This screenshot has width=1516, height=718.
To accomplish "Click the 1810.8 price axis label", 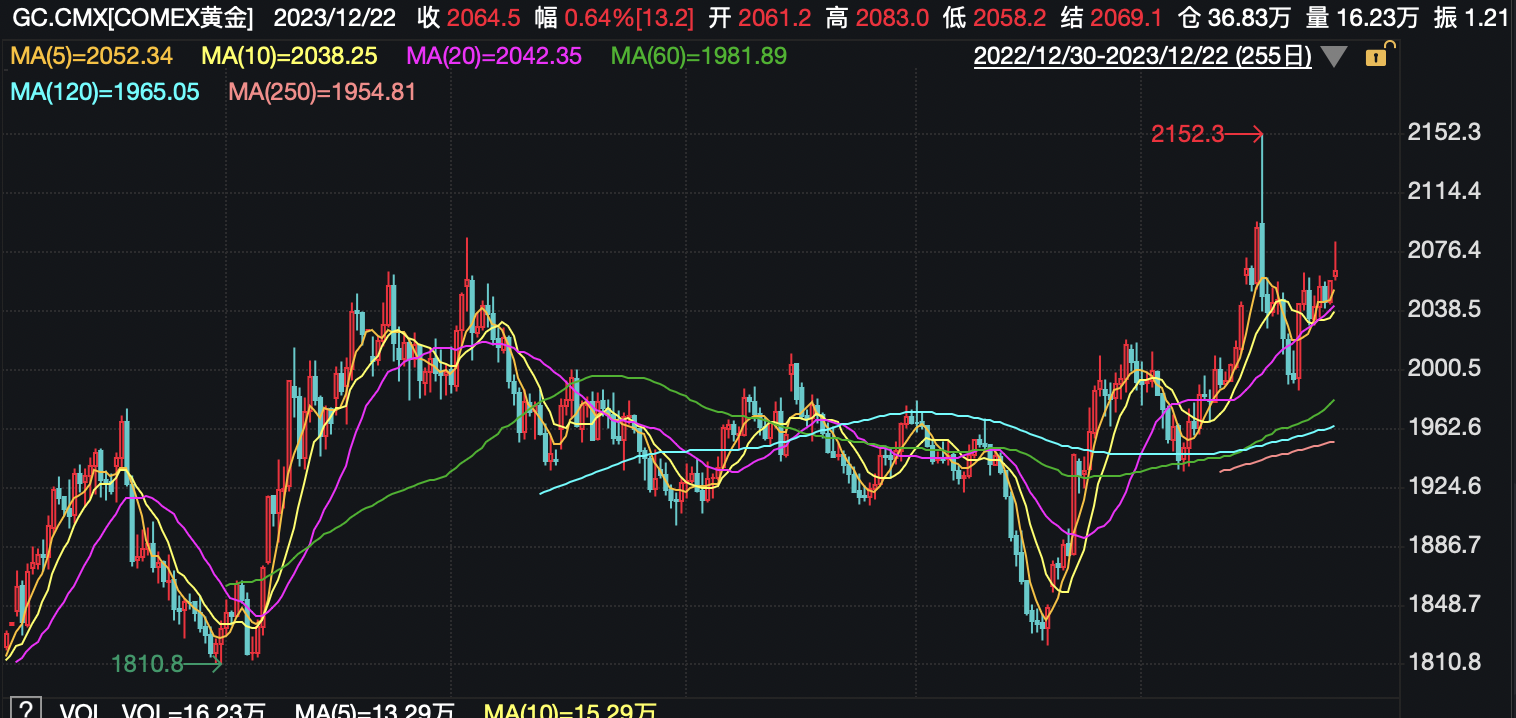I will pos(1443,662).
